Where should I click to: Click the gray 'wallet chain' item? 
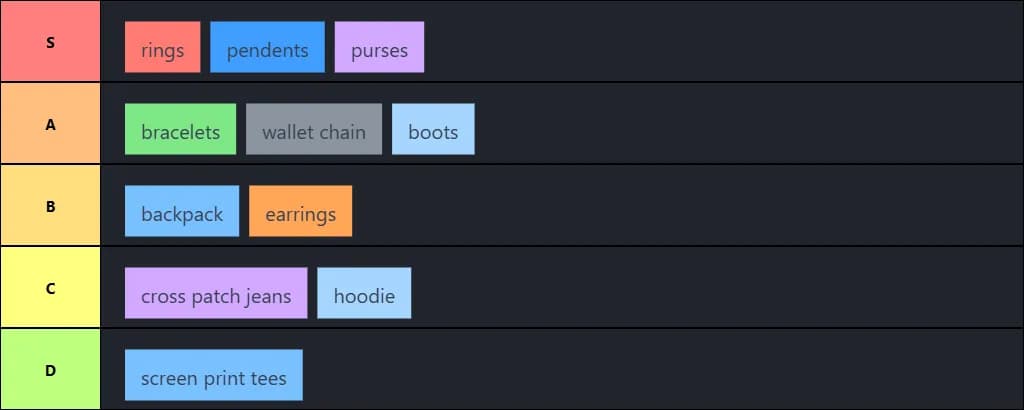[x=313, y=129]
